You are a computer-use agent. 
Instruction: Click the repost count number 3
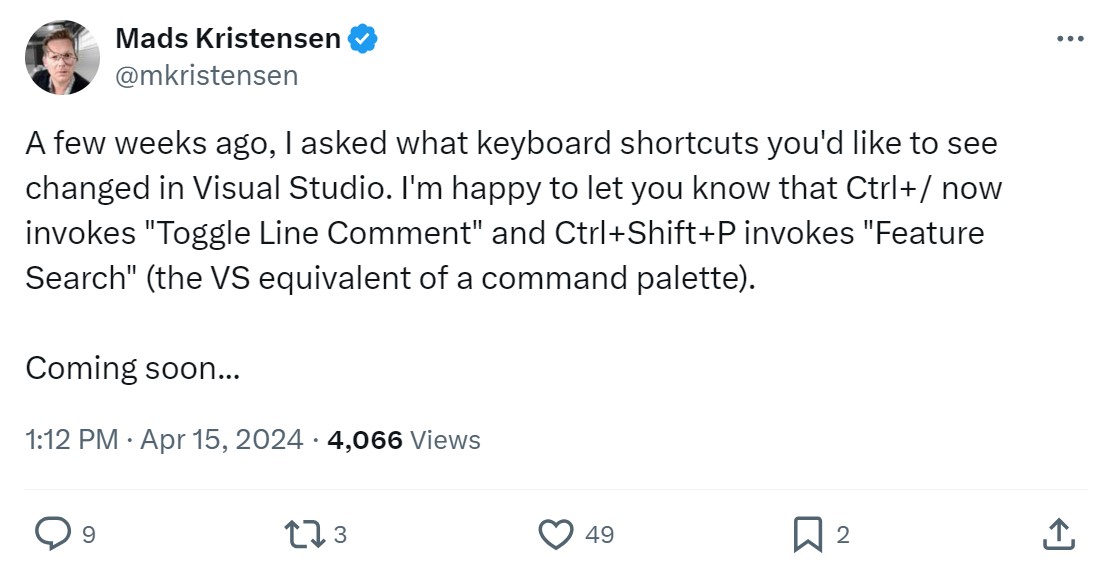point(340,536)
